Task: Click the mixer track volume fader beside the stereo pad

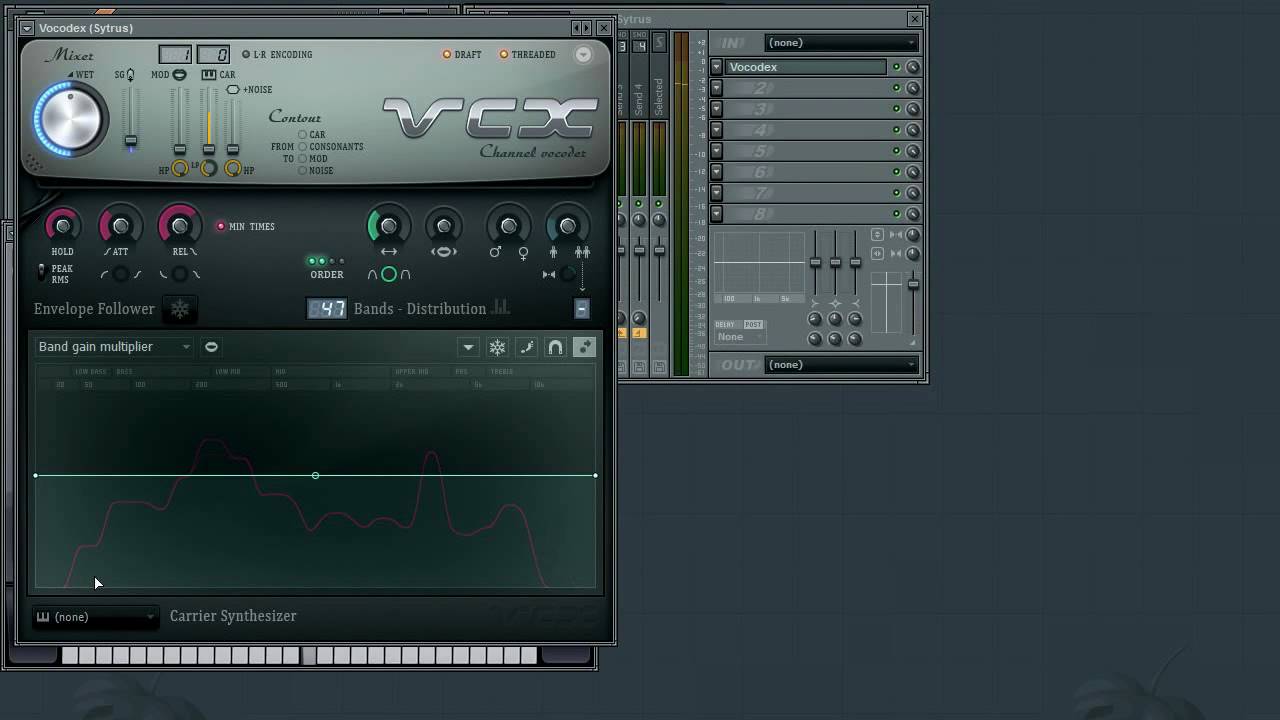Action: click(913, 285)
